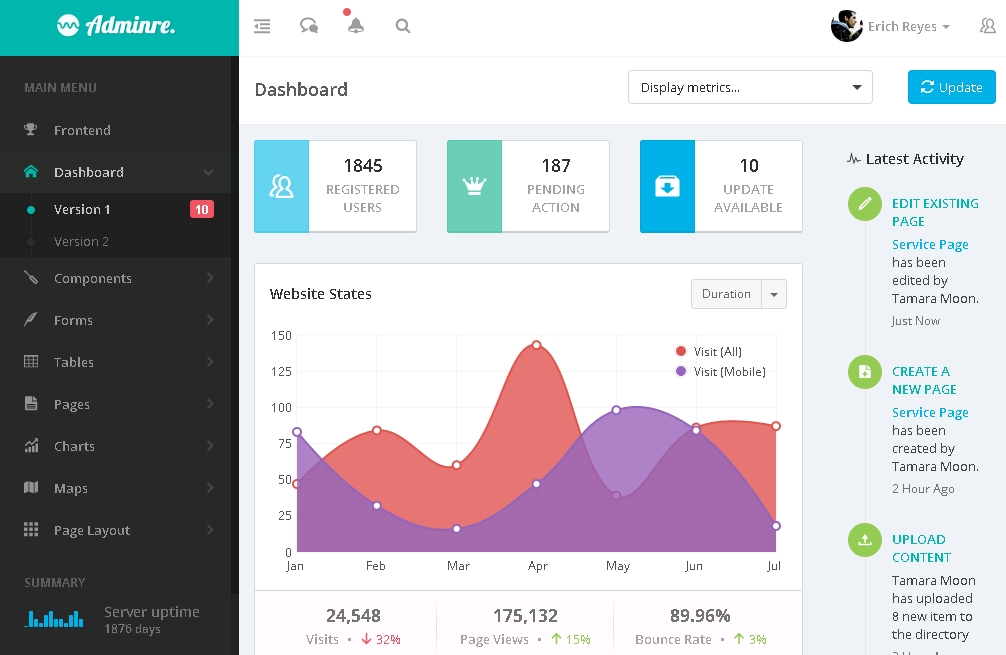Click the update available download icon
The height and width of the screenshot is (655, 1006).
667,187
